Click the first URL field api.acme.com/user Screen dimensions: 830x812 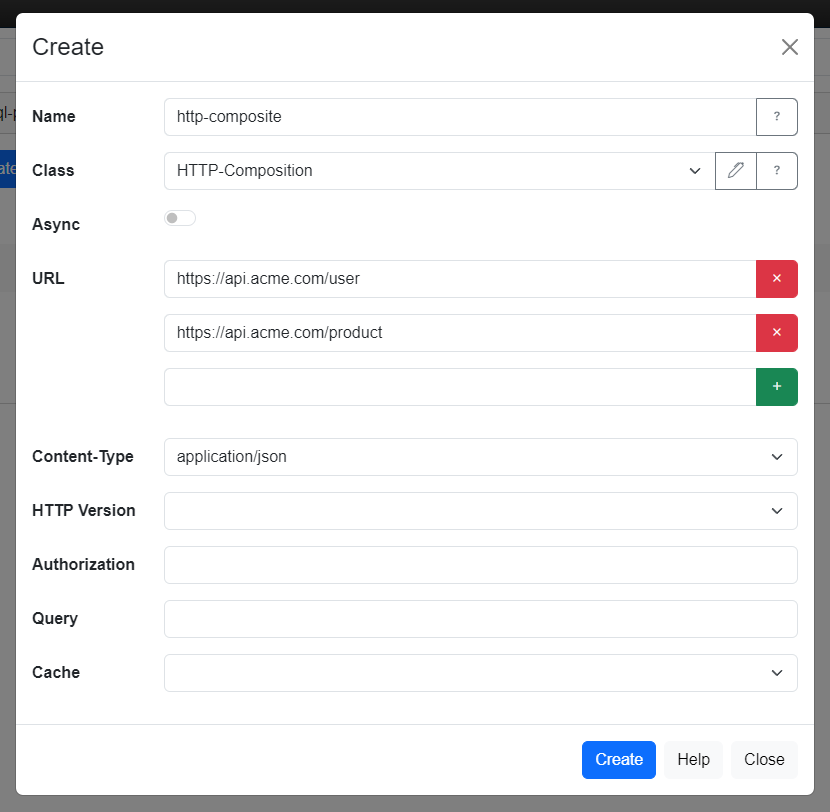(460, 279)
